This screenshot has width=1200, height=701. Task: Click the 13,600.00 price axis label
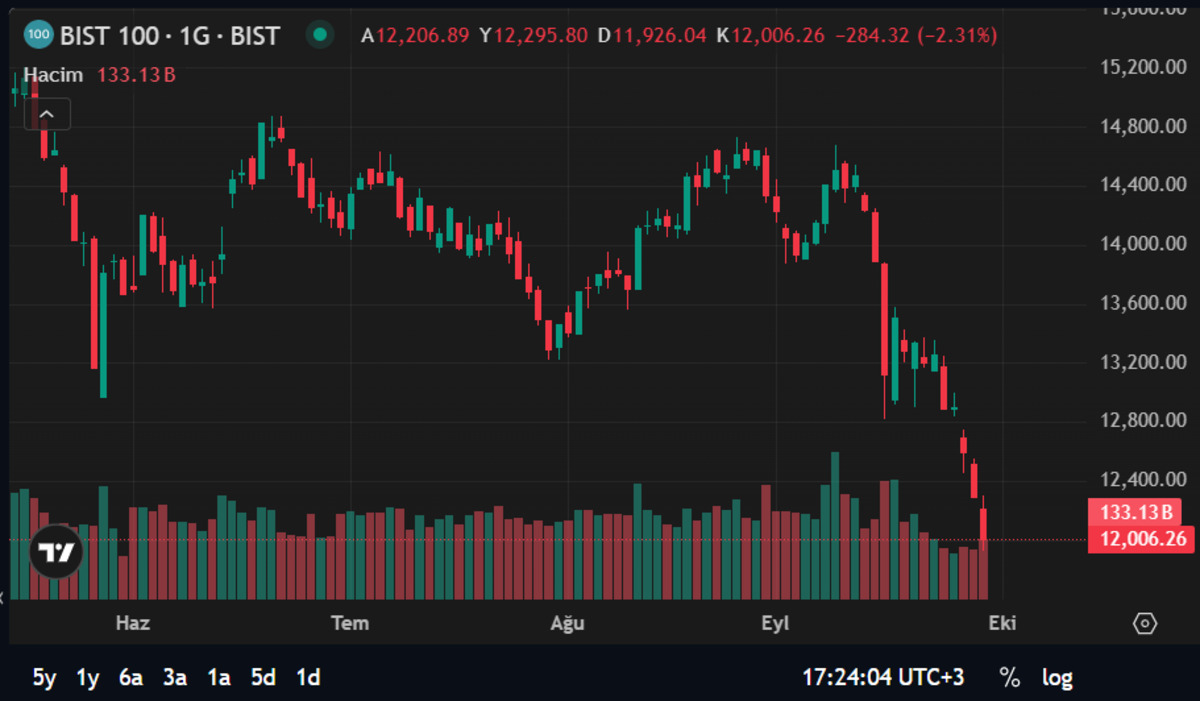pos(1142,303)
